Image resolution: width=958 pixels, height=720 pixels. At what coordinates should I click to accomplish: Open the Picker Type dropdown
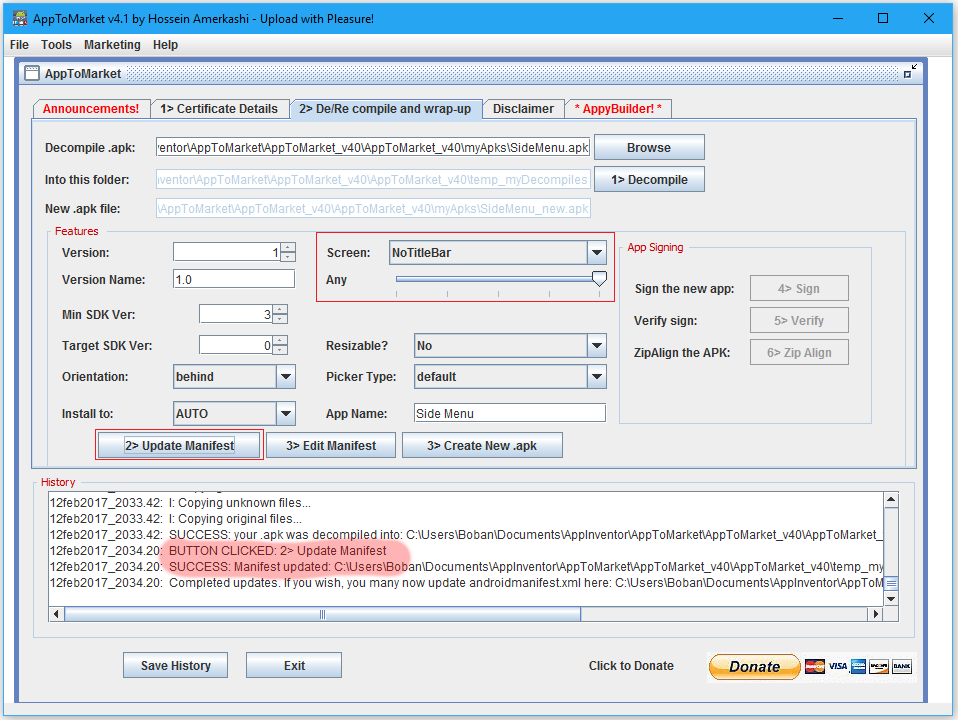596,377
